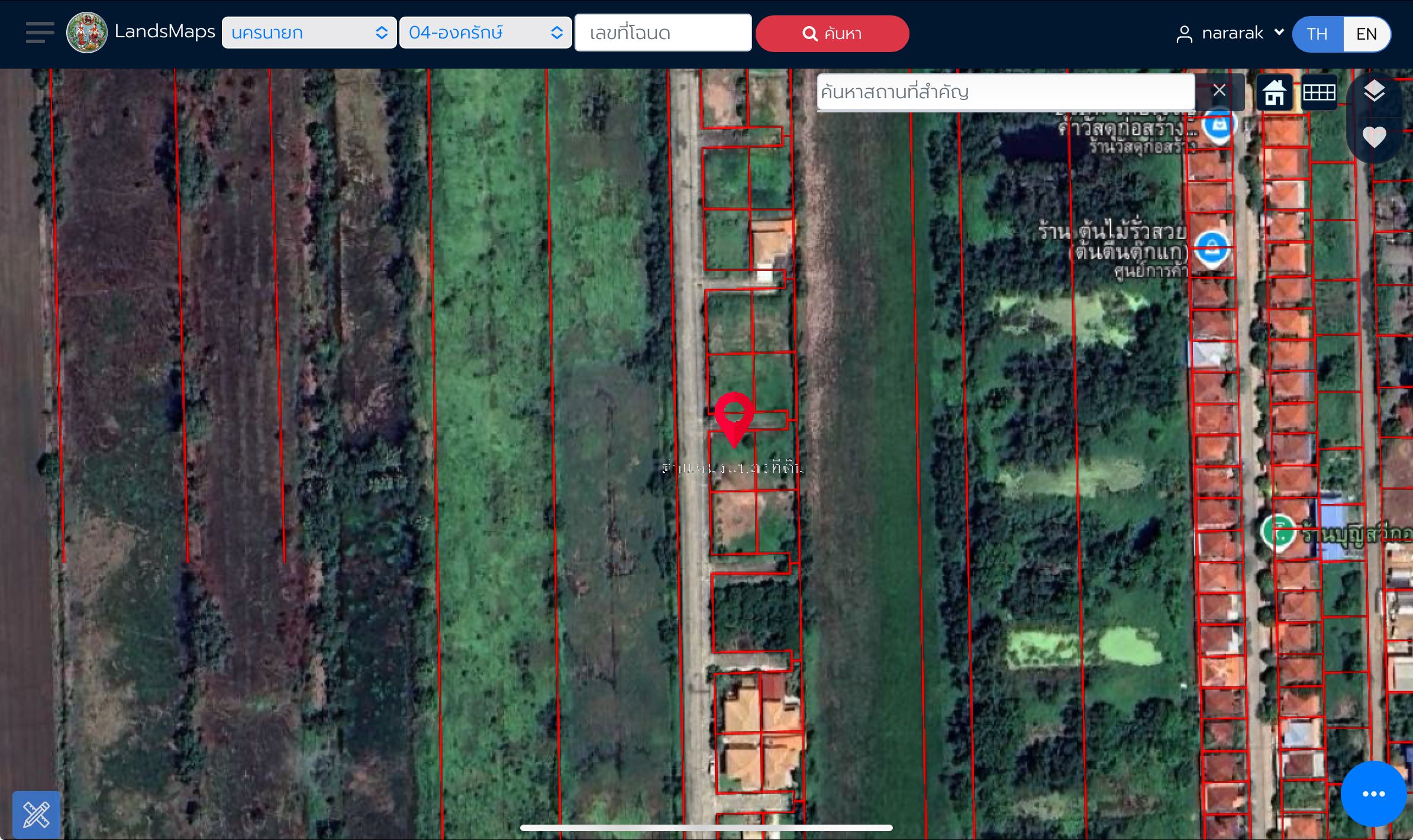Open the measuring ruler pencil tool

coord(36,815)
